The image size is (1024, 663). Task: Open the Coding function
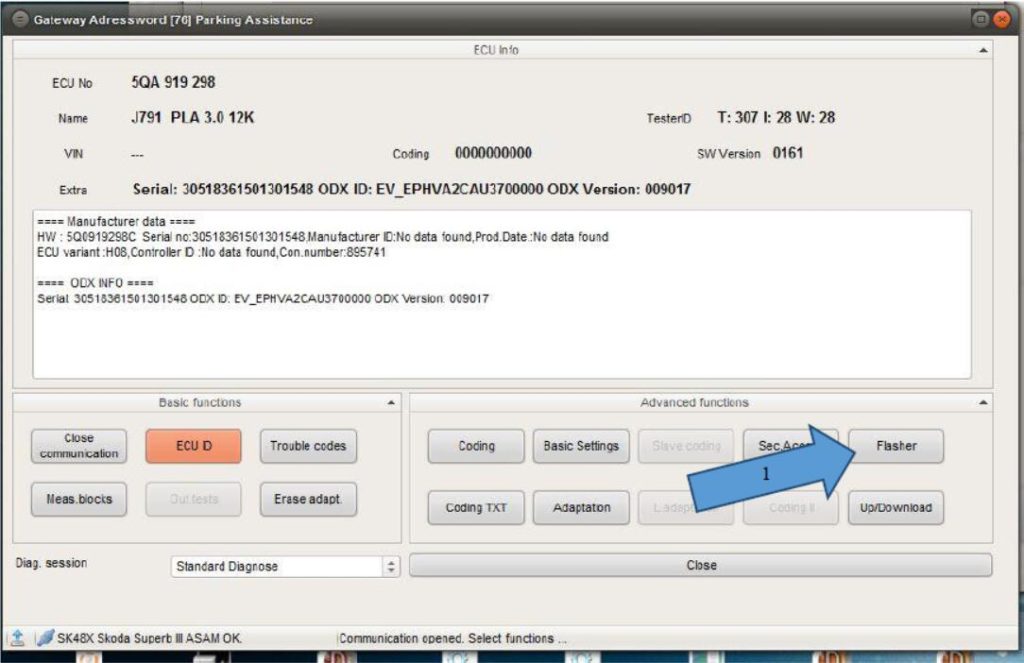click(475, 446)
